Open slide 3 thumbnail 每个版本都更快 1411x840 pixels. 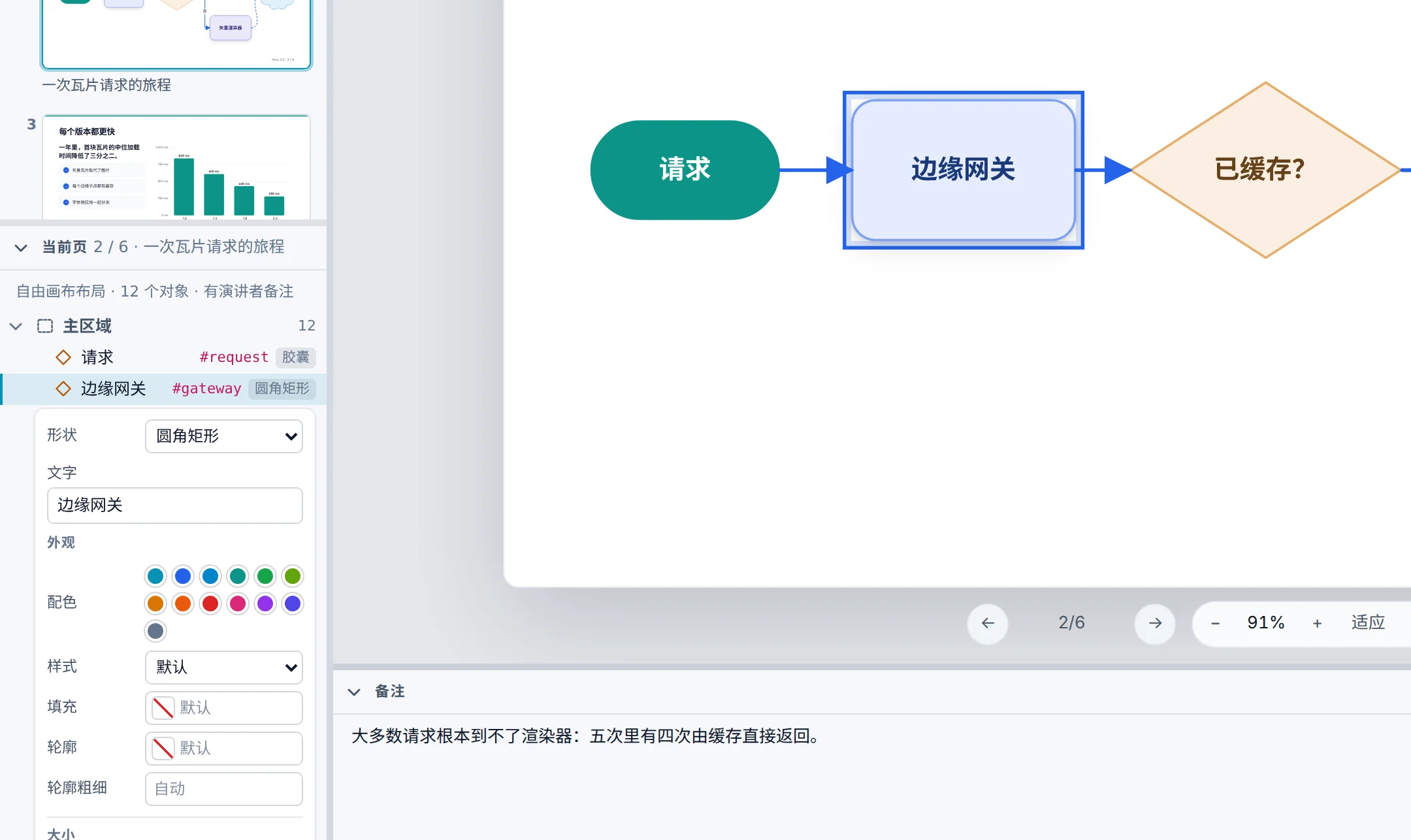coord(176,167)
